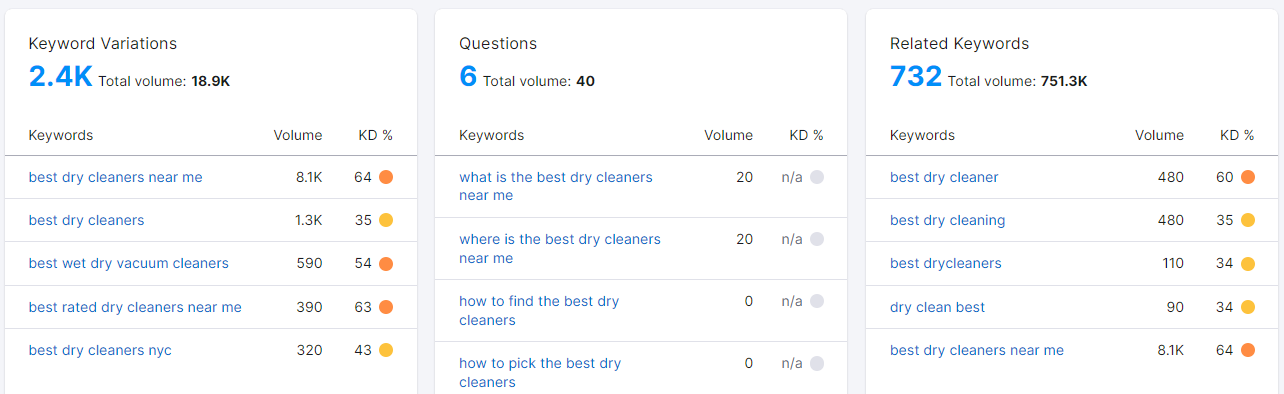Select the 'best drycleaners' related keyword
The width and height of the screenshot is (1284, 394).
coord(946,264)
